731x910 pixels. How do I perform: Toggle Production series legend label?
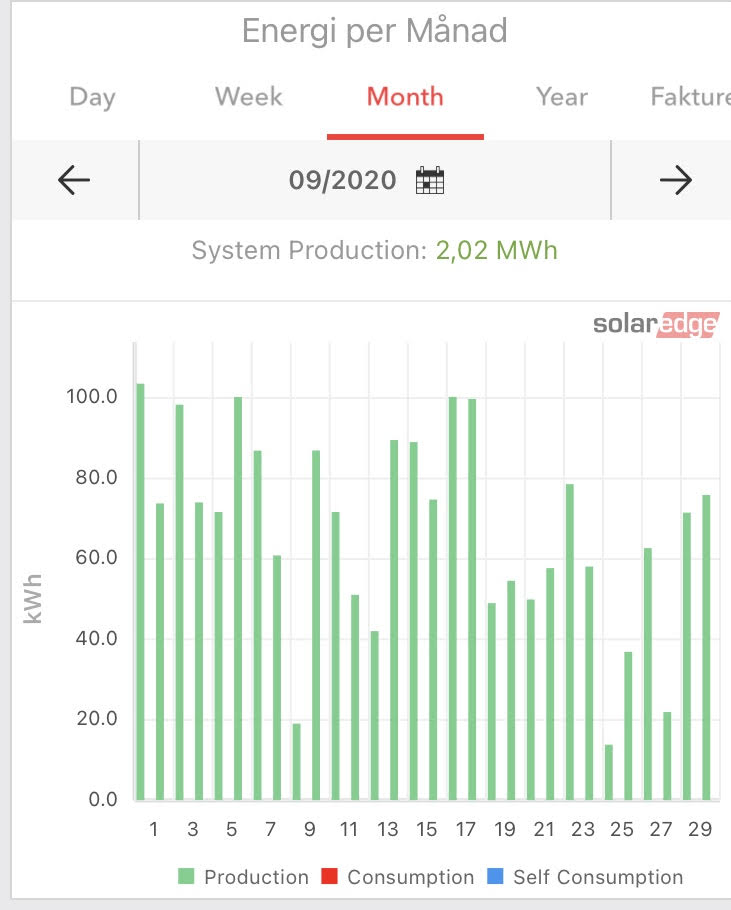(x=256, y=877)
